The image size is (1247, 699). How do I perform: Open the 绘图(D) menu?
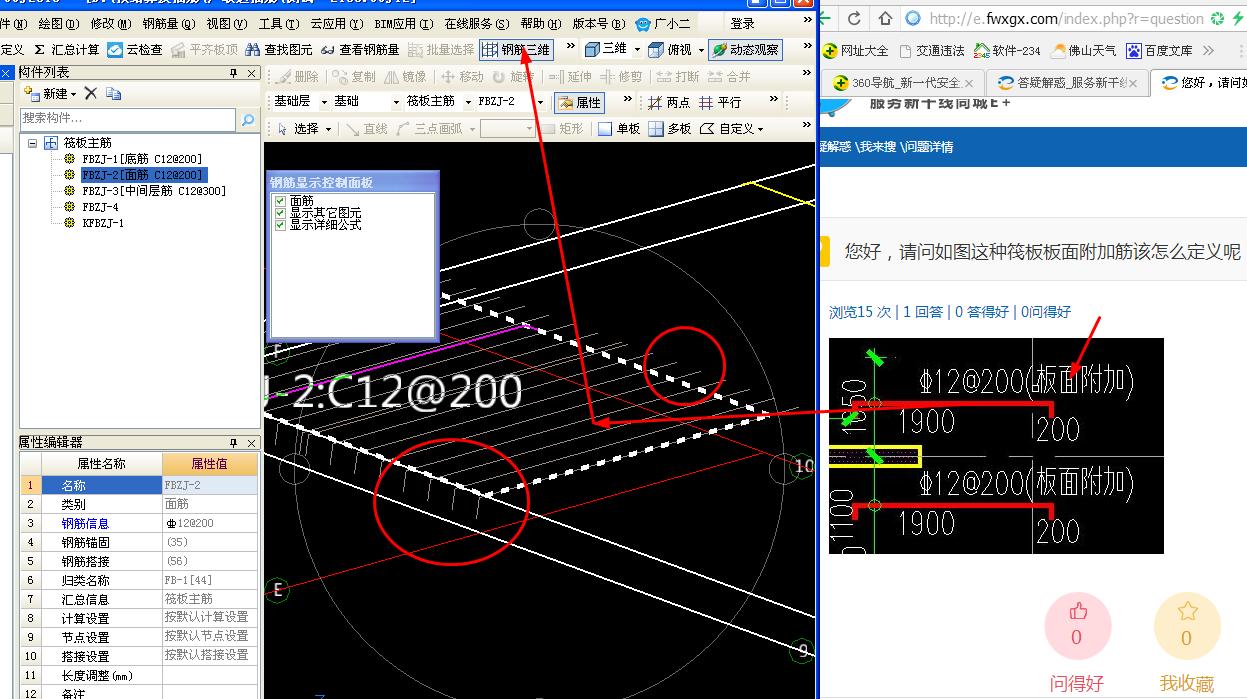pos(58,23)
